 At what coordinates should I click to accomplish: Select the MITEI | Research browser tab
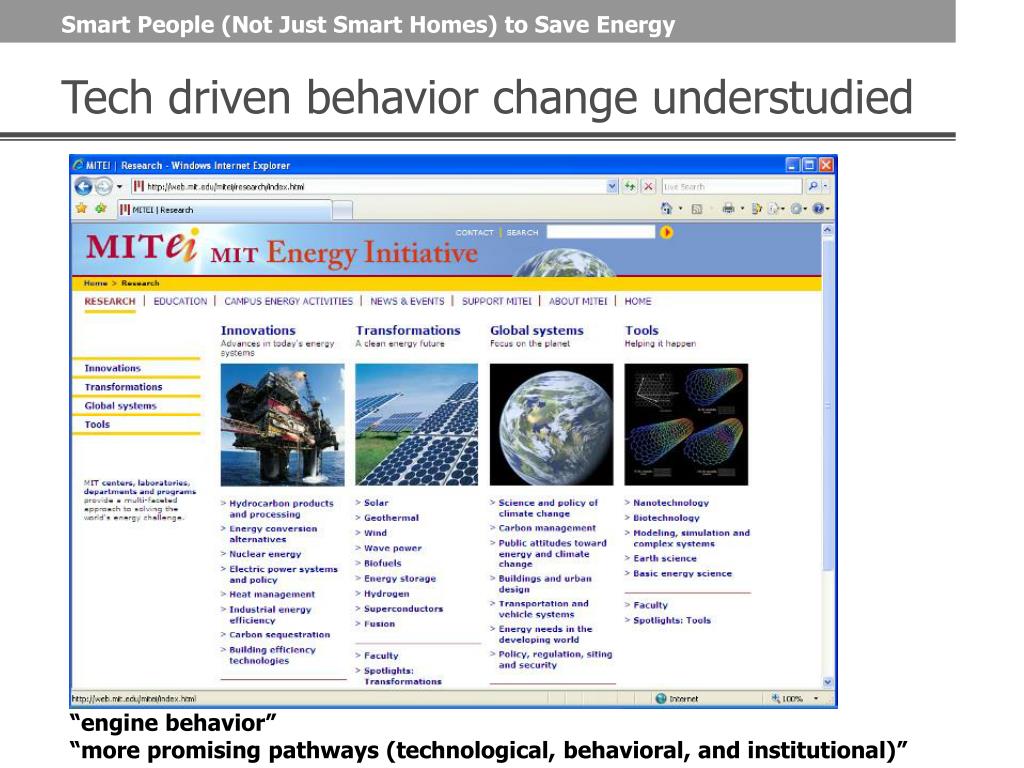(225, 210)
